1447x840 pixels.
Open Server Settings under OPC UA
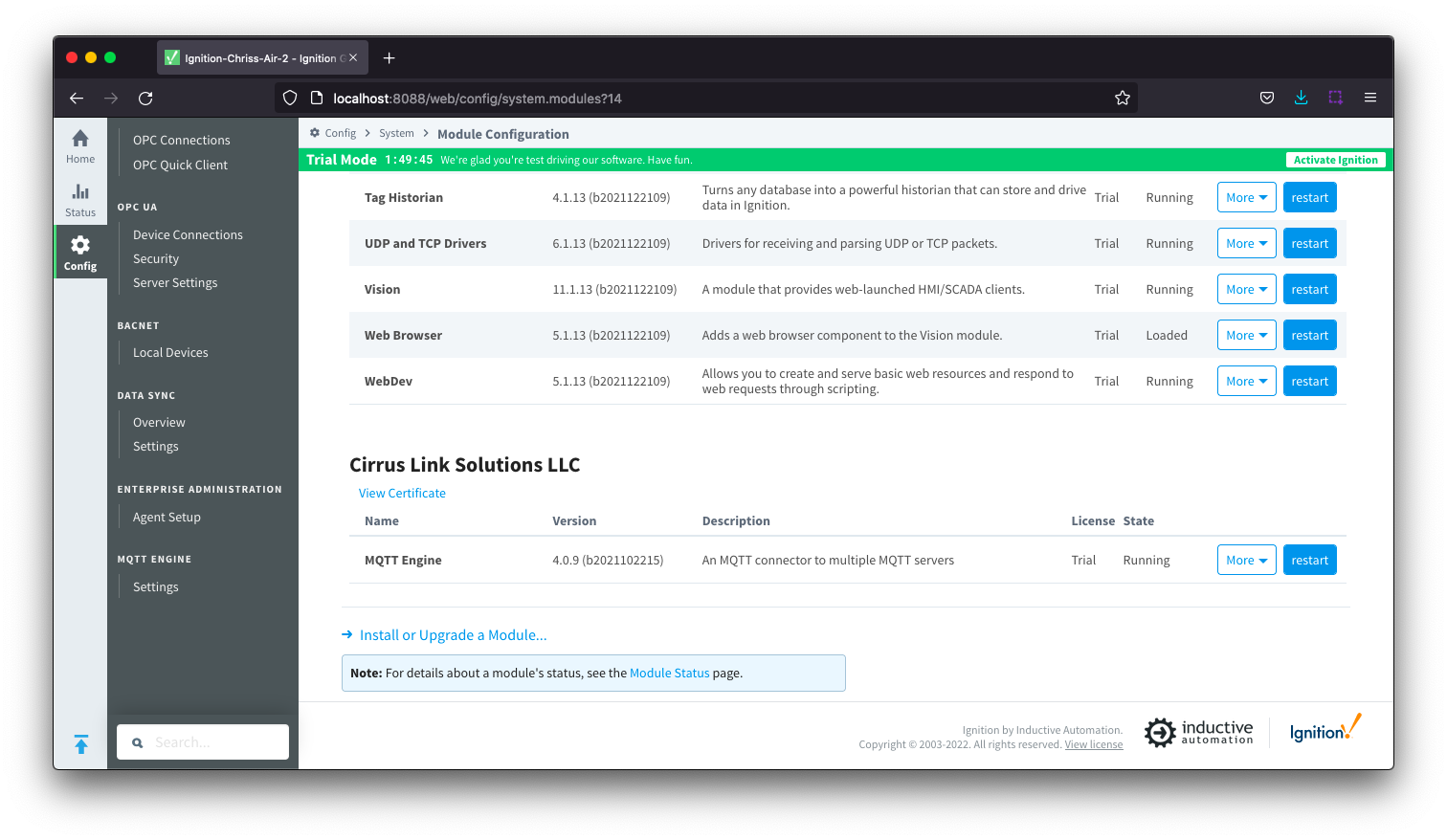[175, 282]
